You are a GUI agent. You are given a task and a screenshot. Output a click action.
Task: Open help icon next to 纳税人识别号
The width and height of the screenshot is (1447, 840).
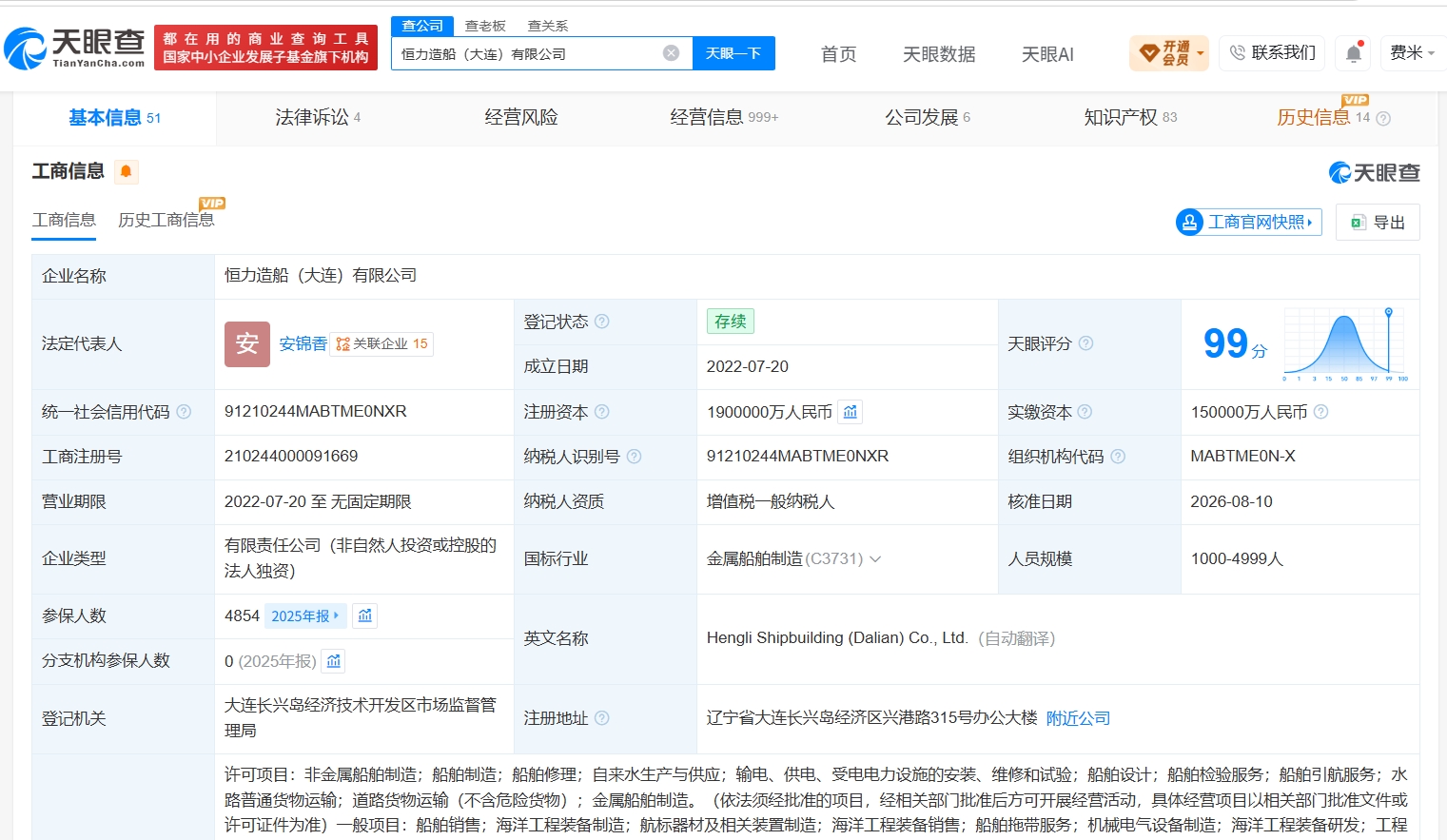[x=634, y=457]
